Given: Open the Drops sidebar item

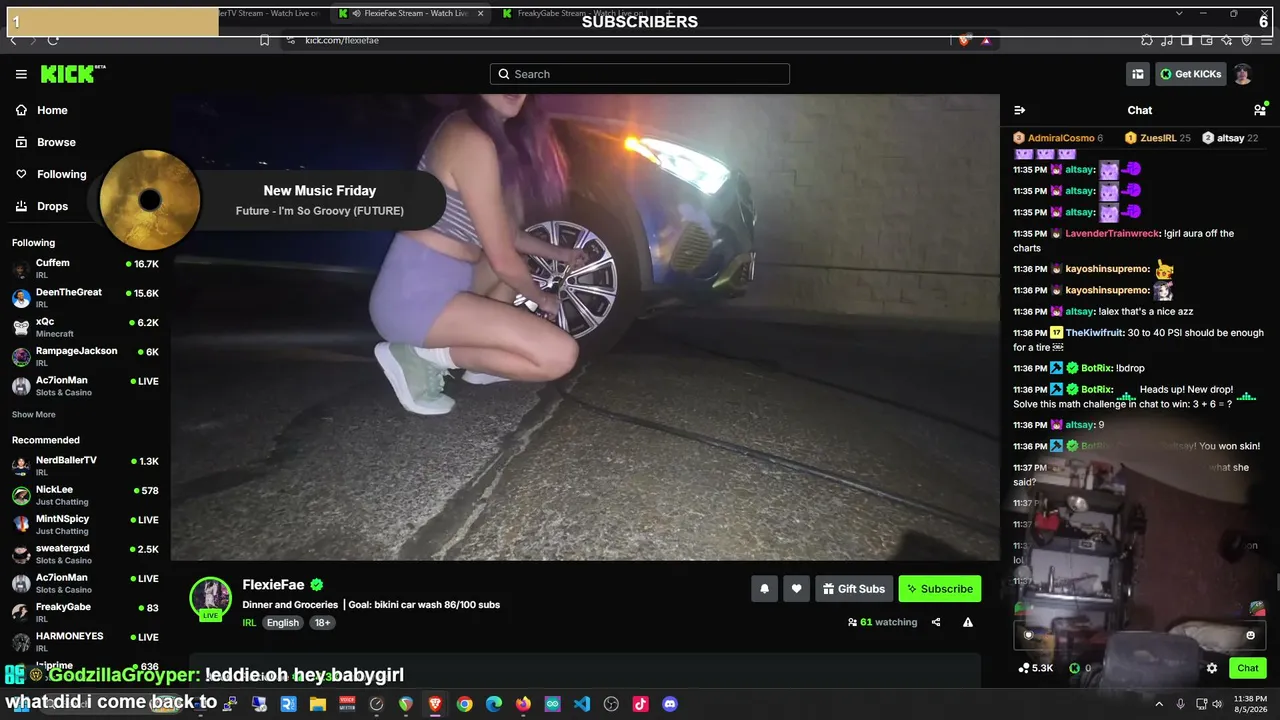Looking at the screenshot, I should 52,206.
